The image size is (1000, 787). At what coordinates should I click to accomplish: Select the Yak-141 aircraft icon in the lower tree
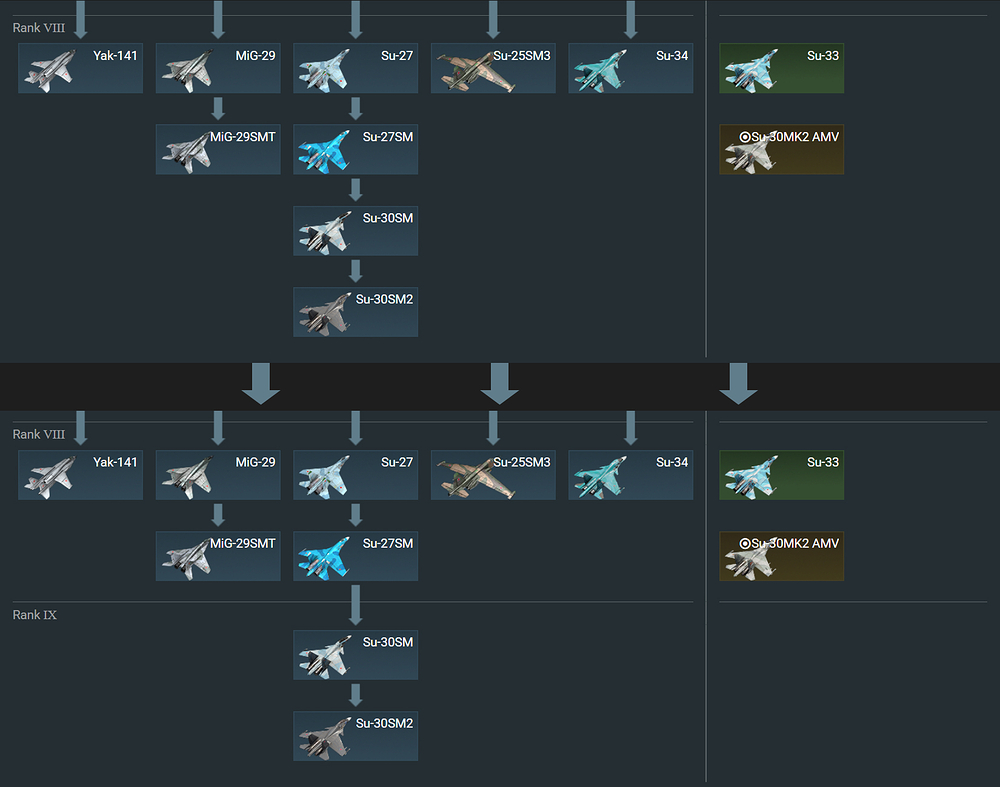click(x=49, y=477)
